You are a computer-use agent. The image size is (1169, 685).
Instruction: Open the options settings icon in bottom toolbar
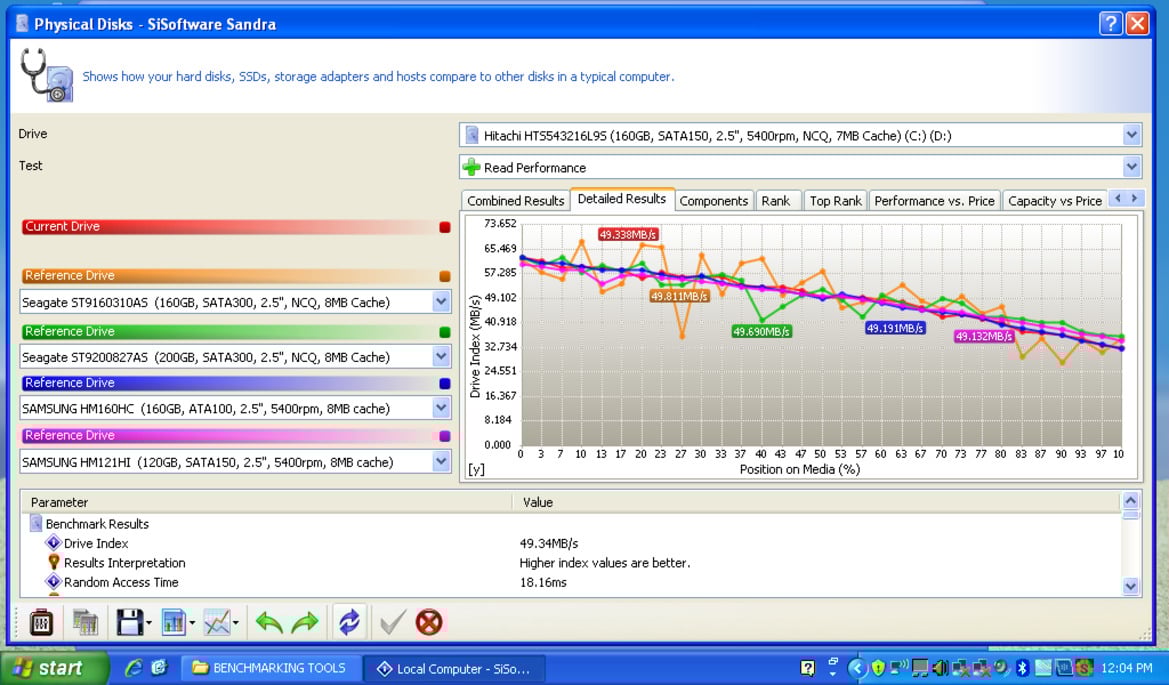pyautogui.click(x=40, y=622)
